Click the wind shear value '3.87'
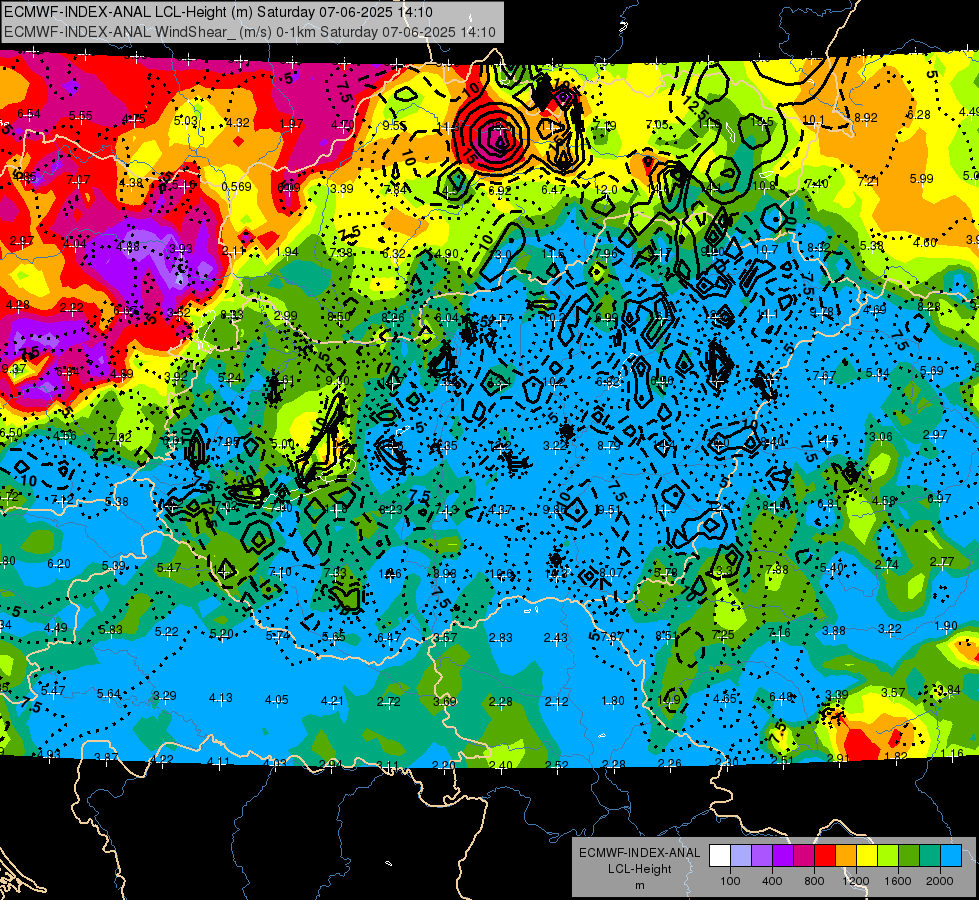 click(x=106, y=757)
